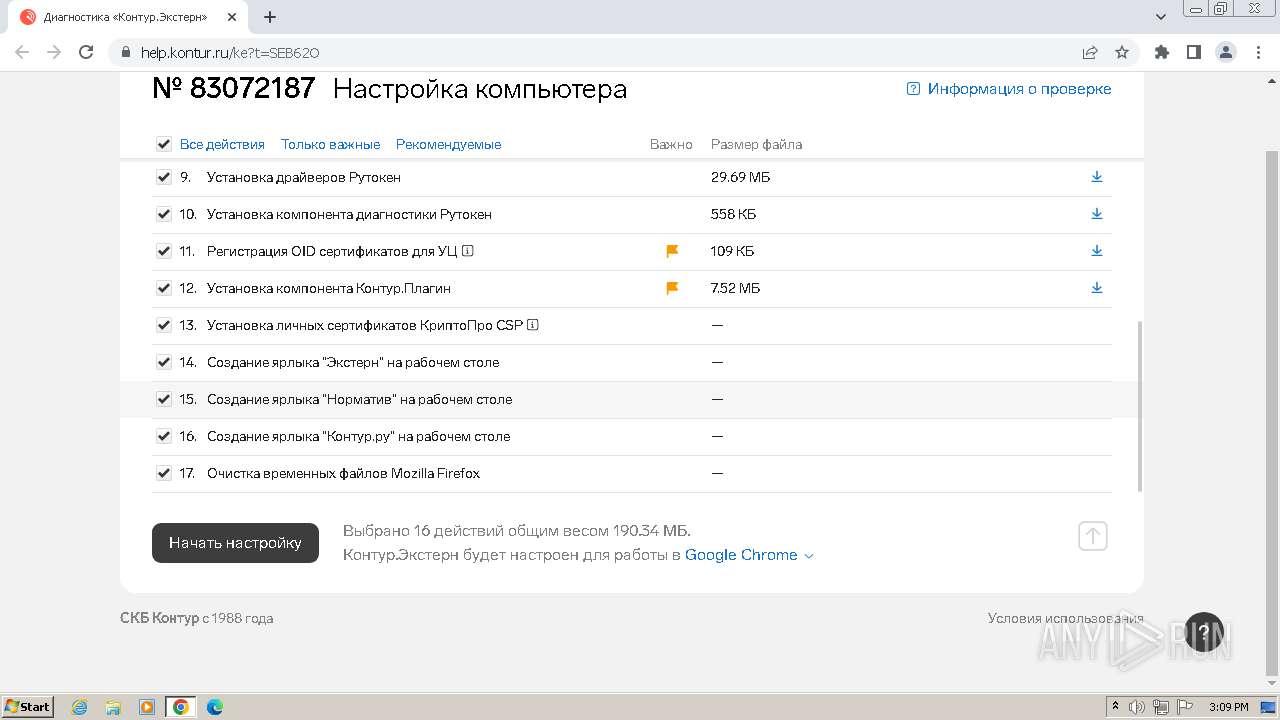This screenshot has width=1280, height=720.
Task: Bookmark page with the star icon
Action: [x=1122, y=52]
